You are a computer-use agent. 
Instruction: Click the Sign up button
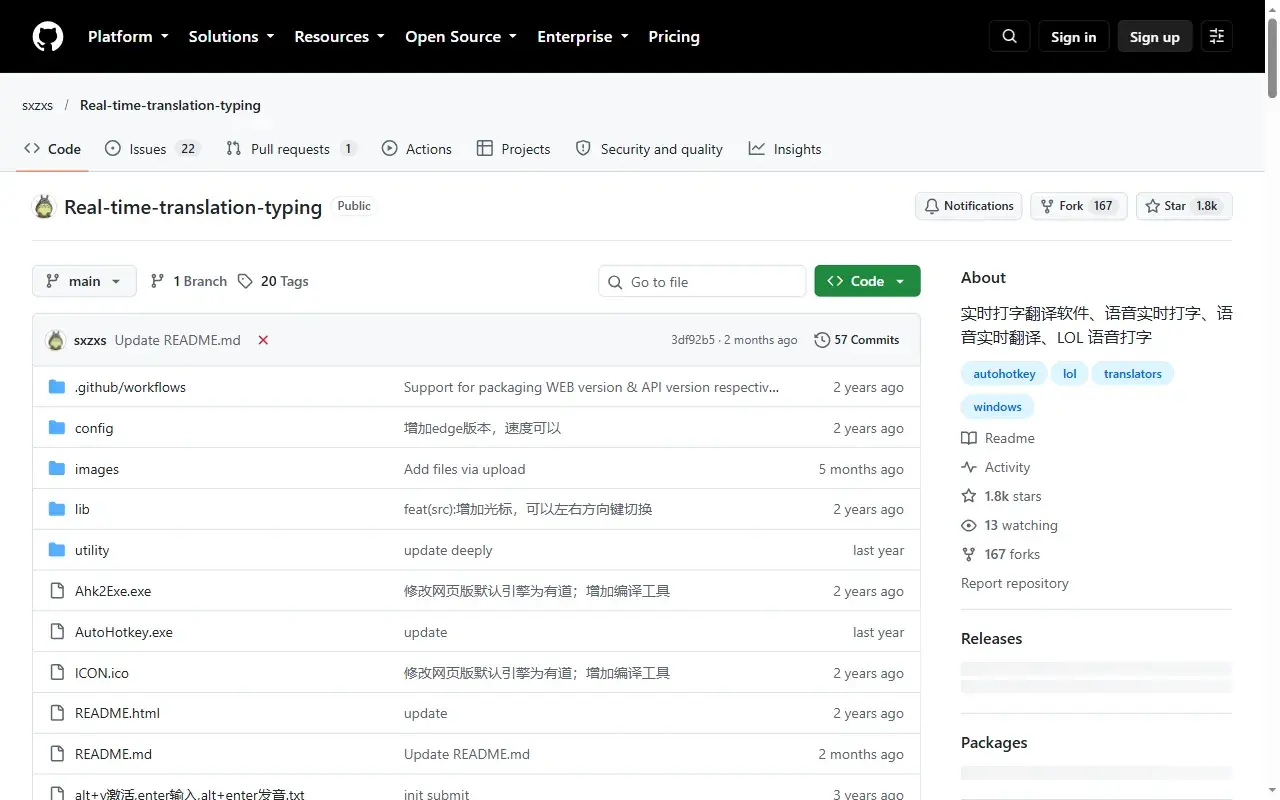coord(1155,37)
